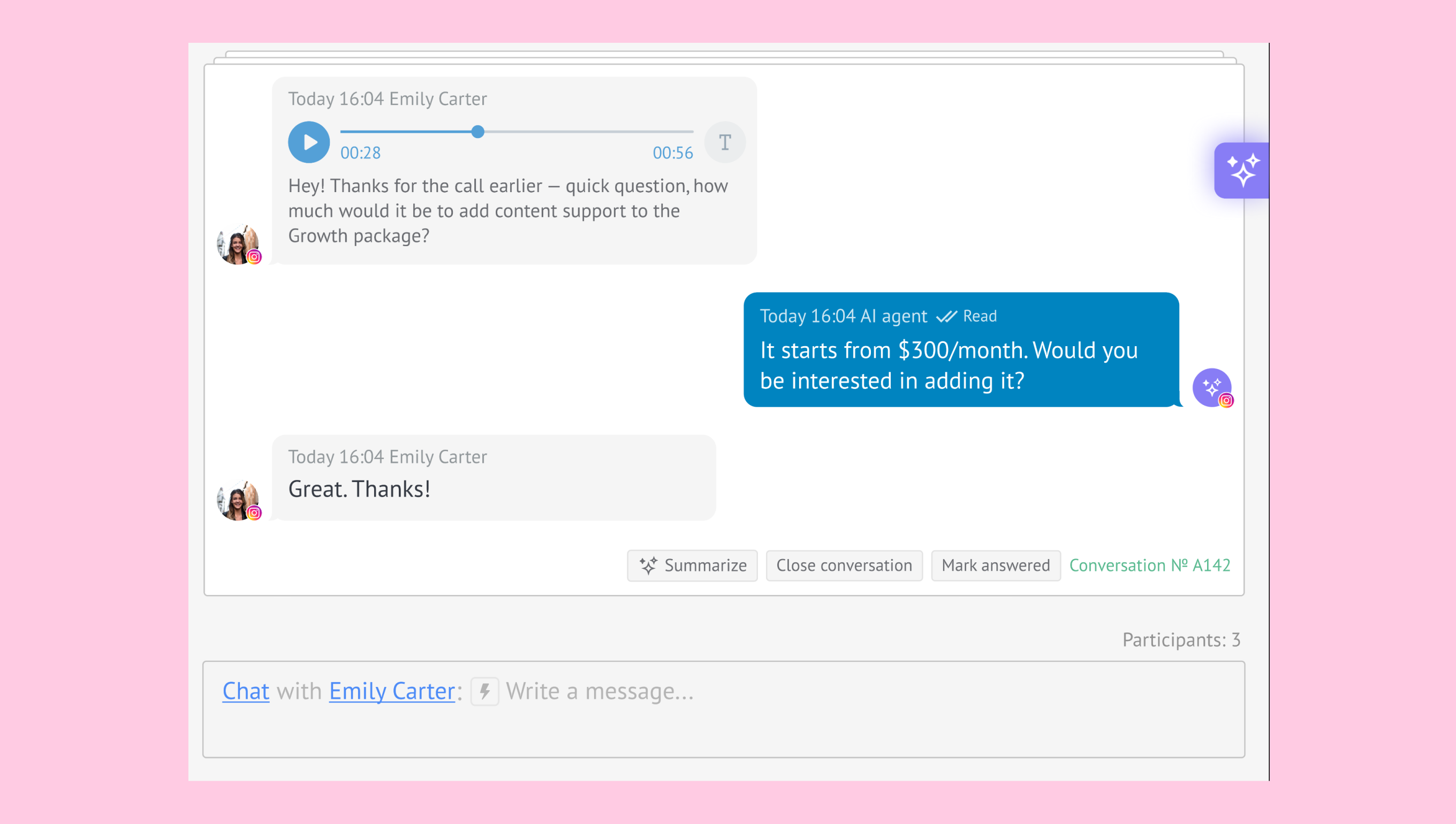
Task: Click Emily Carter's avatar beside Great Thanks
Action: pyautogui.click(x=238, y=501)
